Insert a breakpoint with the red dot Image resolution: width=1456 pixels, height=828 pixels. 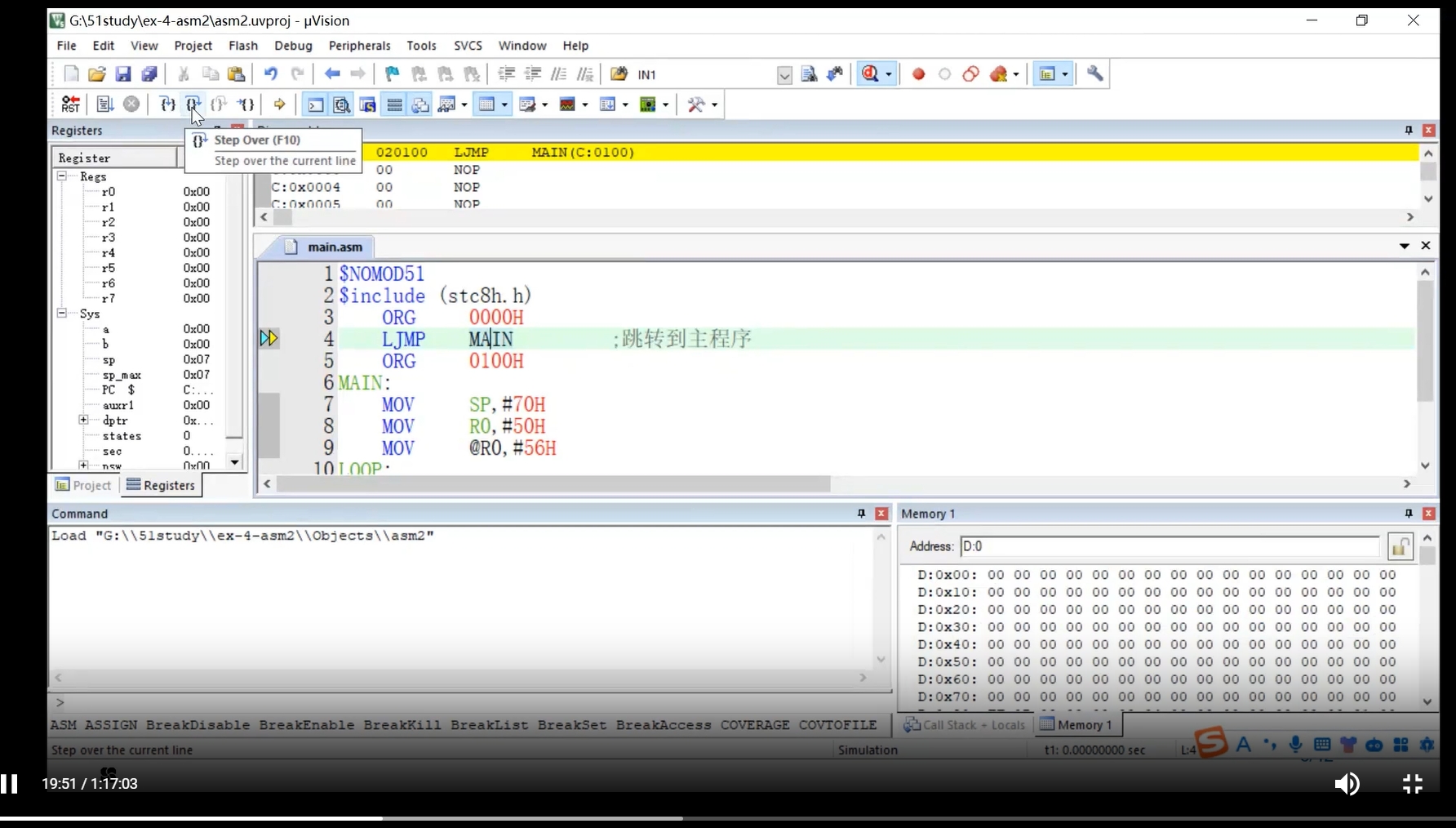918,74
